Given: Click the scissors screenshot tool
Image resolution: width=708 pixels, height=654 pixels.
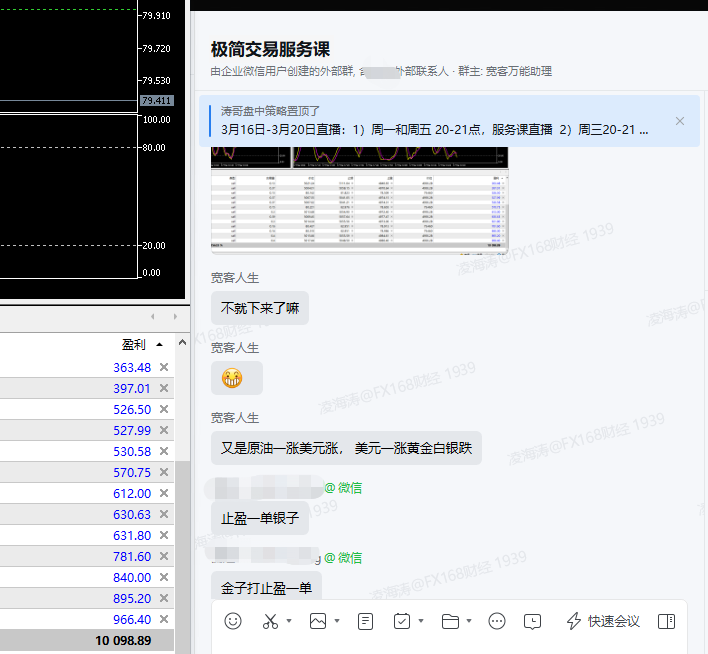Looking at the screenshot, I should (x=269, y=621).
